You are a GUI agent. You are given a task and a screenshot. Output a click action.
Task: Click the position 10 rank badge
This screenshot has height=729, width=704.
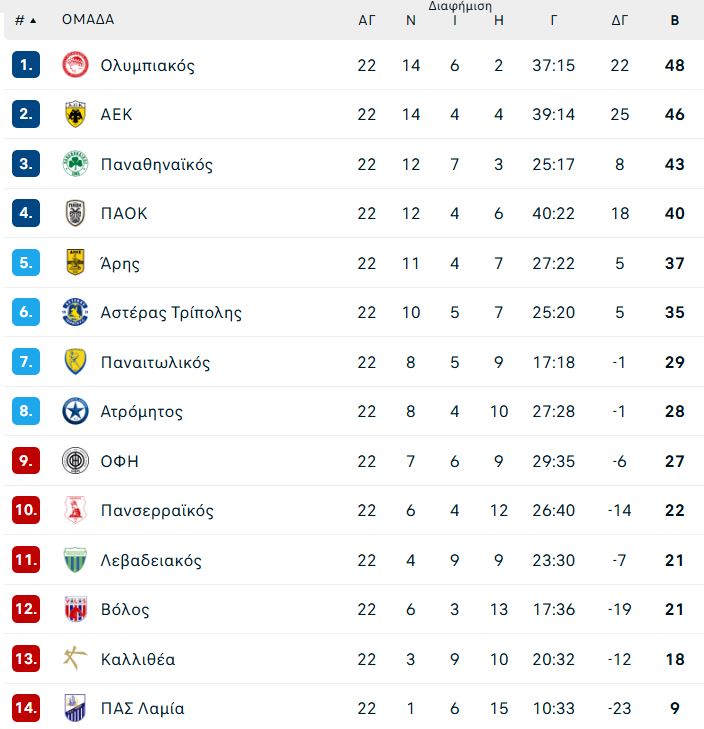point(26,510)
